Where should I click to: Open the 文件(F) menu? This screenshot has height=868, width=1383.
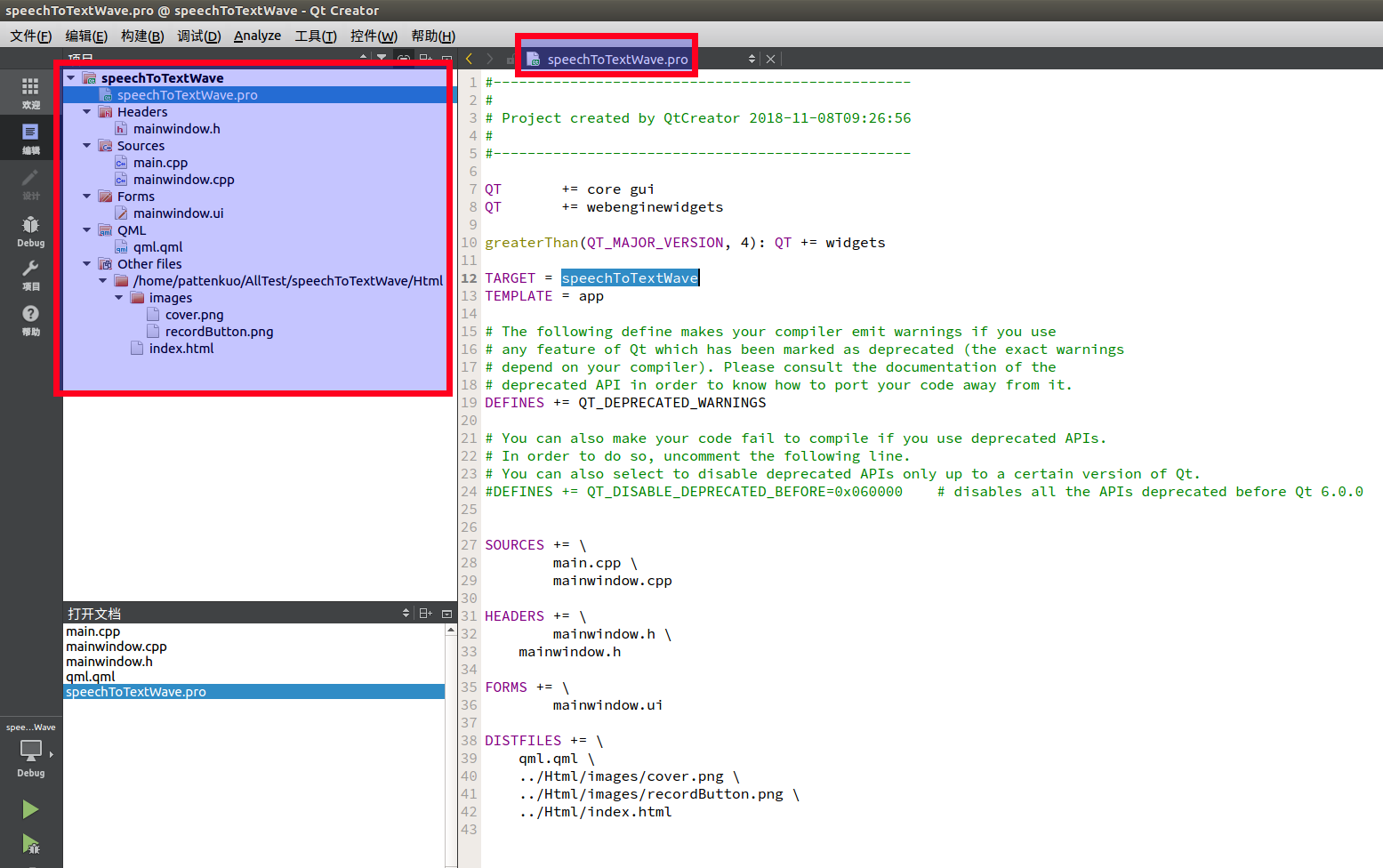[x=30, y=36]
